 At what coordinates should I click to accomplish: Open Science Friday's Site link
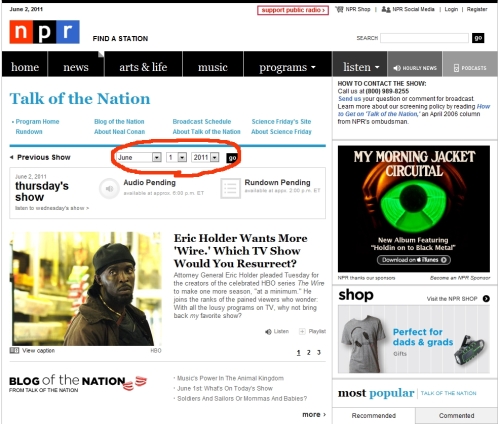[281, 122]
